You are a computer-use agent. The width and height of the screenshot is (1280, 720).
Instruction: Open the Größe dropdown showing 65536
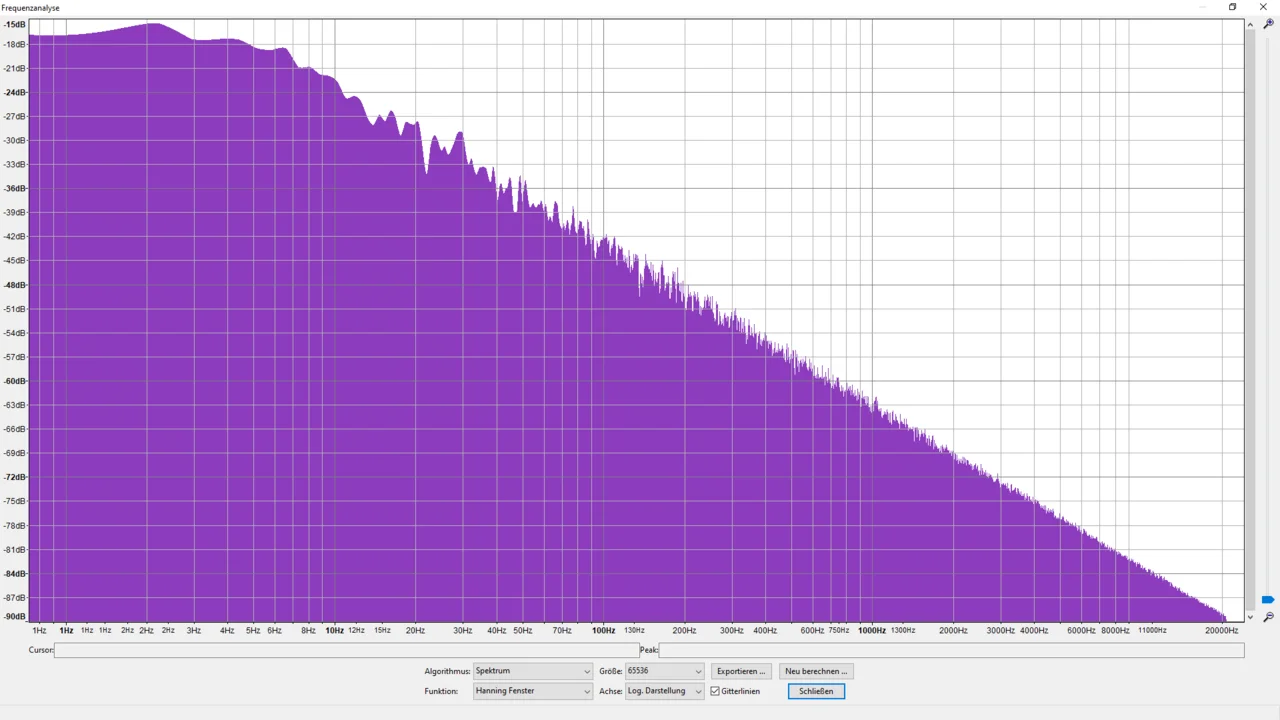tap(664, 671)
